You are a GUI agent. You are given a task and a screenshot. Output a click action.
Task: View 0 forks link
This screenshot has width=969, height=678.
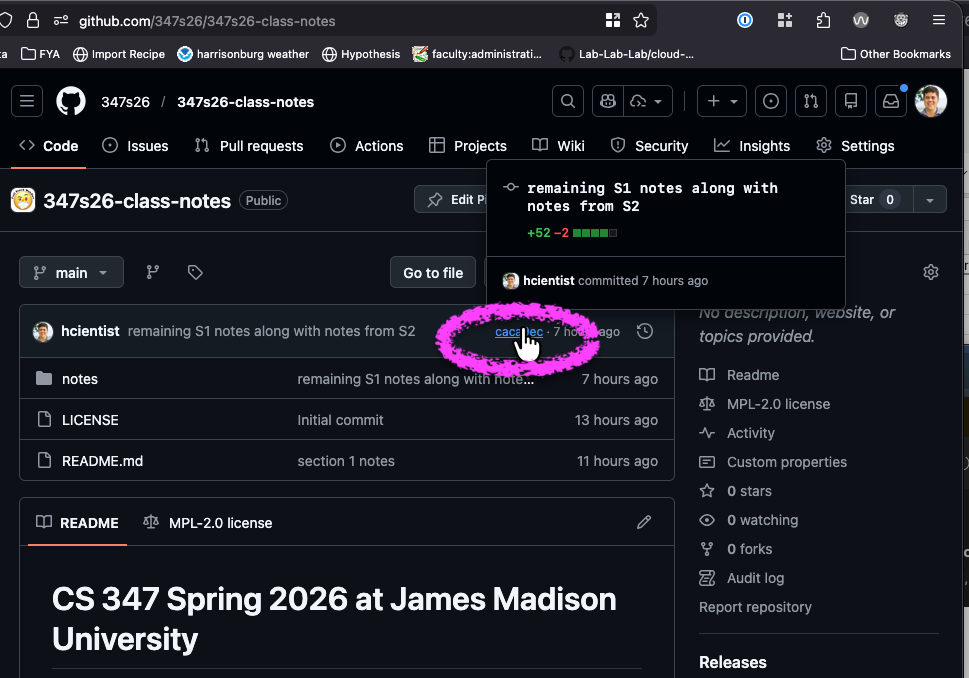pos(736,549)
